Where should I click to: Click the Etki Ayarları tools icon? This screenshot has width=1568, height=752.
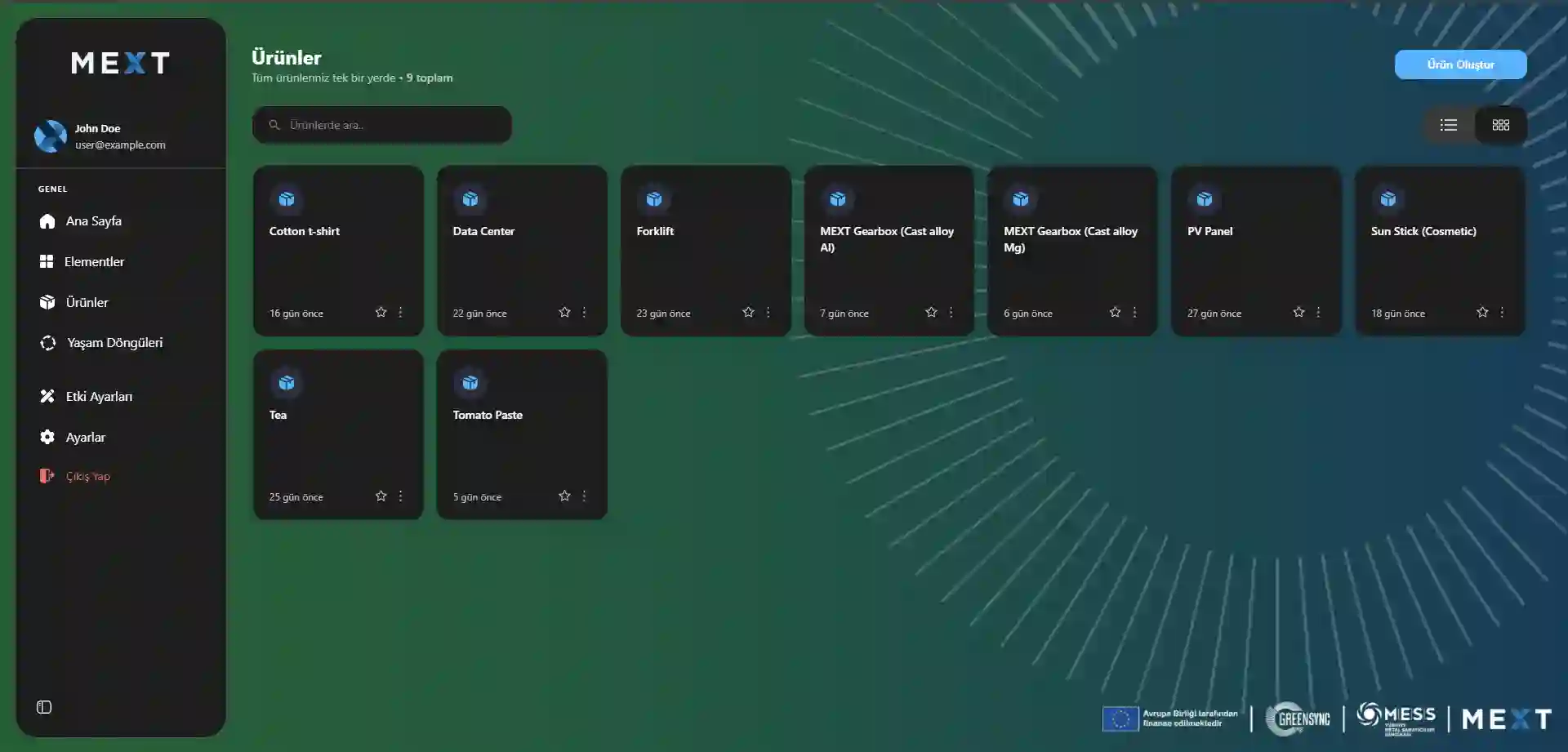coord(47,396)
